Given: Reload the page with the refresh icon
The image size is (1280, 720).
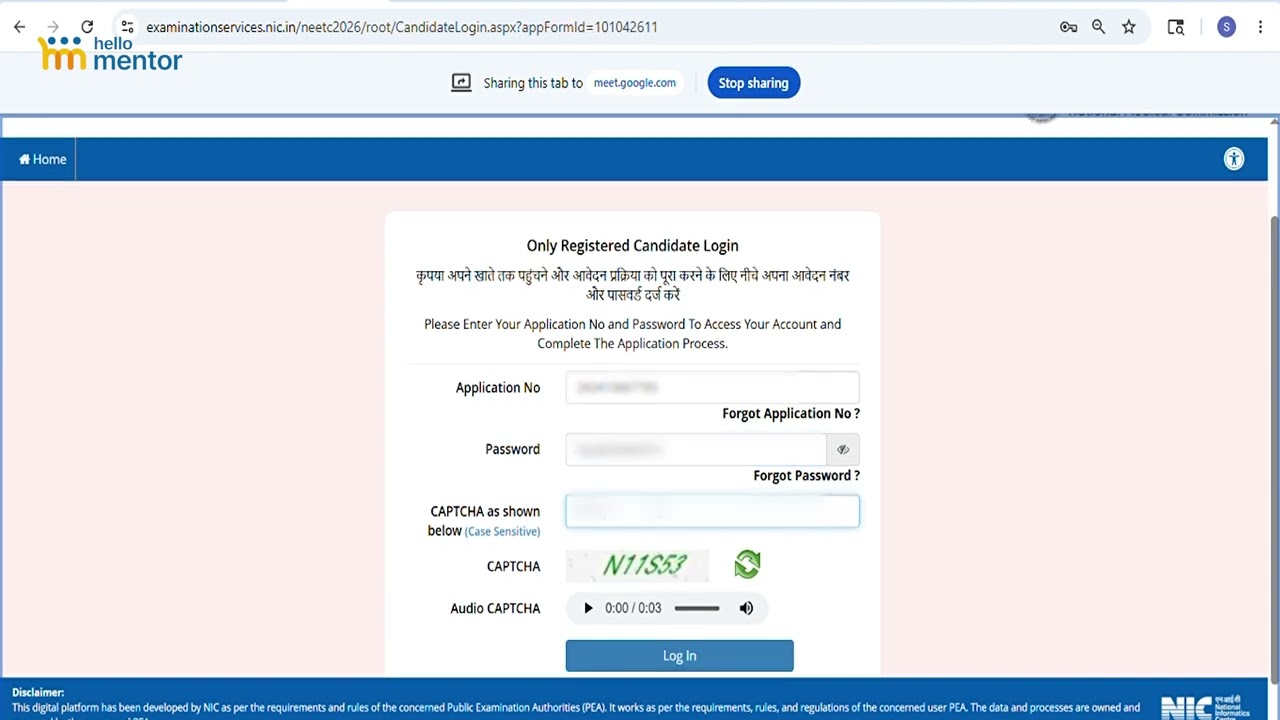Looking at the screenshot, I should (87, 27).
